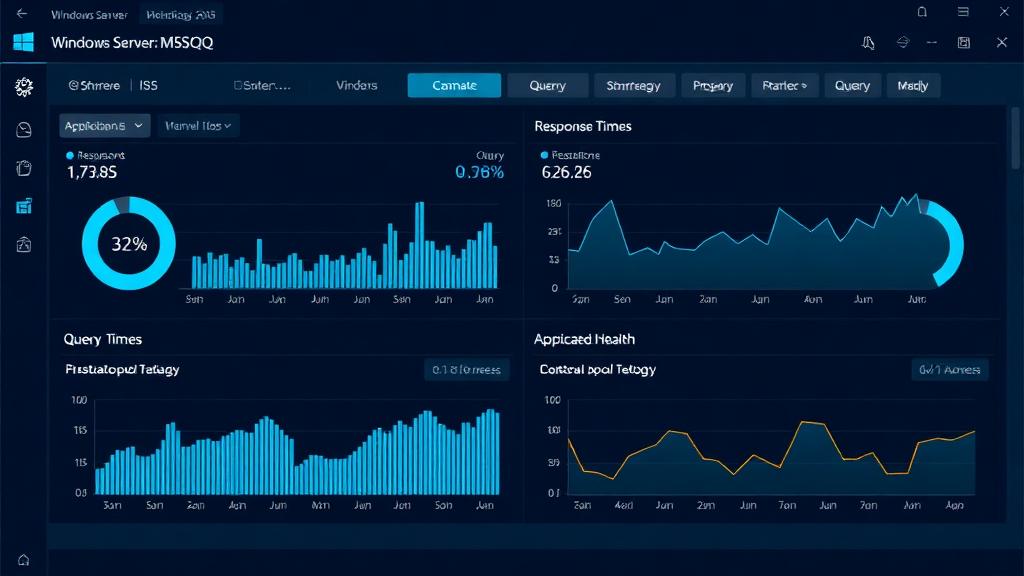This screenshot has height=576, width=1024.
Task: Enable the Strategy filter in the toolbar
Action: (x=634, y=86)
